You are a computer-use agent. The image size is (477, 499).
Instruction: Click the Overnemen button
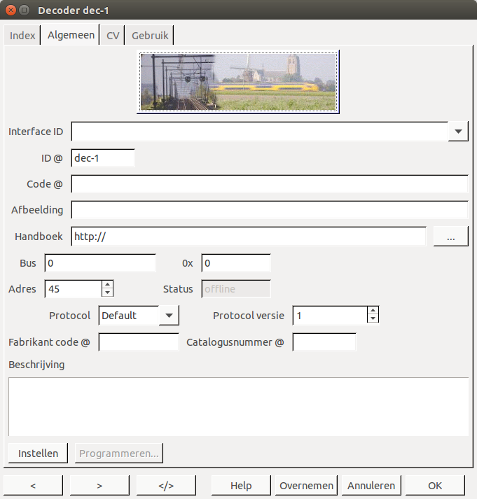coord(306,485)
